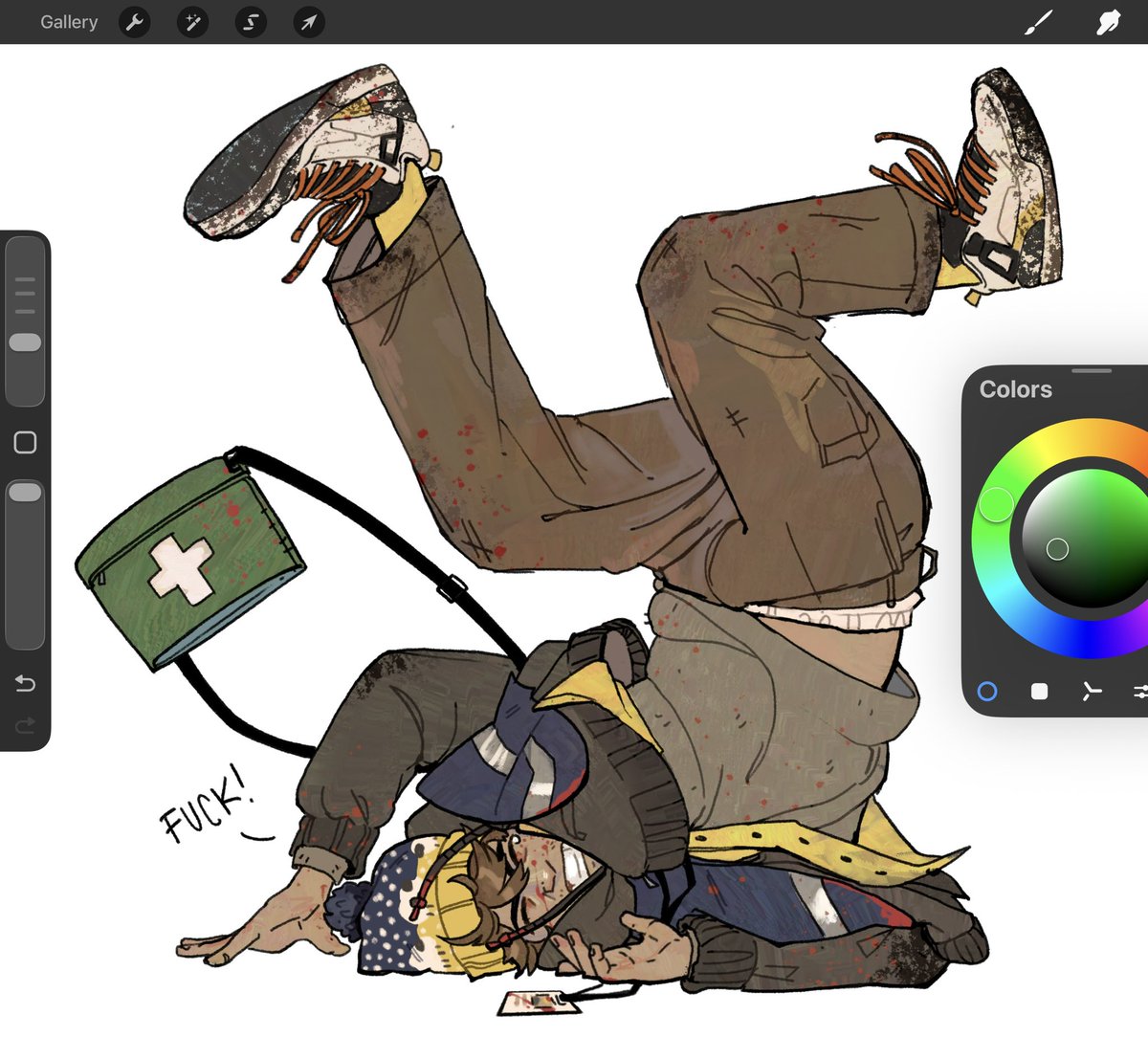This screenshot has height=1037, width=1148.
Task: Open the Adjustments magic wand menu
Action: point(192,22)
